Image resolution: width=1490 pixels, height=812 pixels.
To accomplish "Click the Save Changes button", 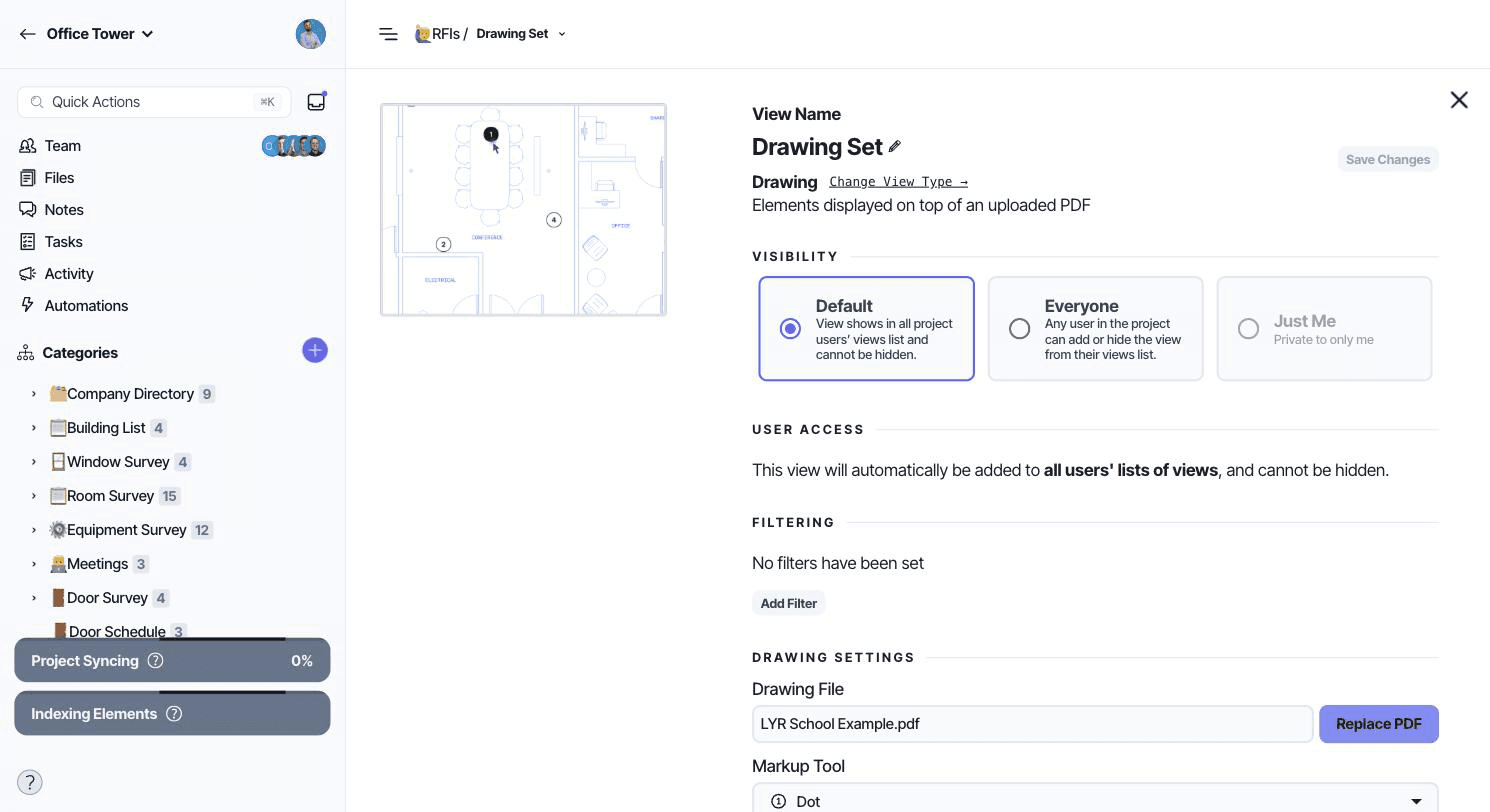I will (1388, 159).
